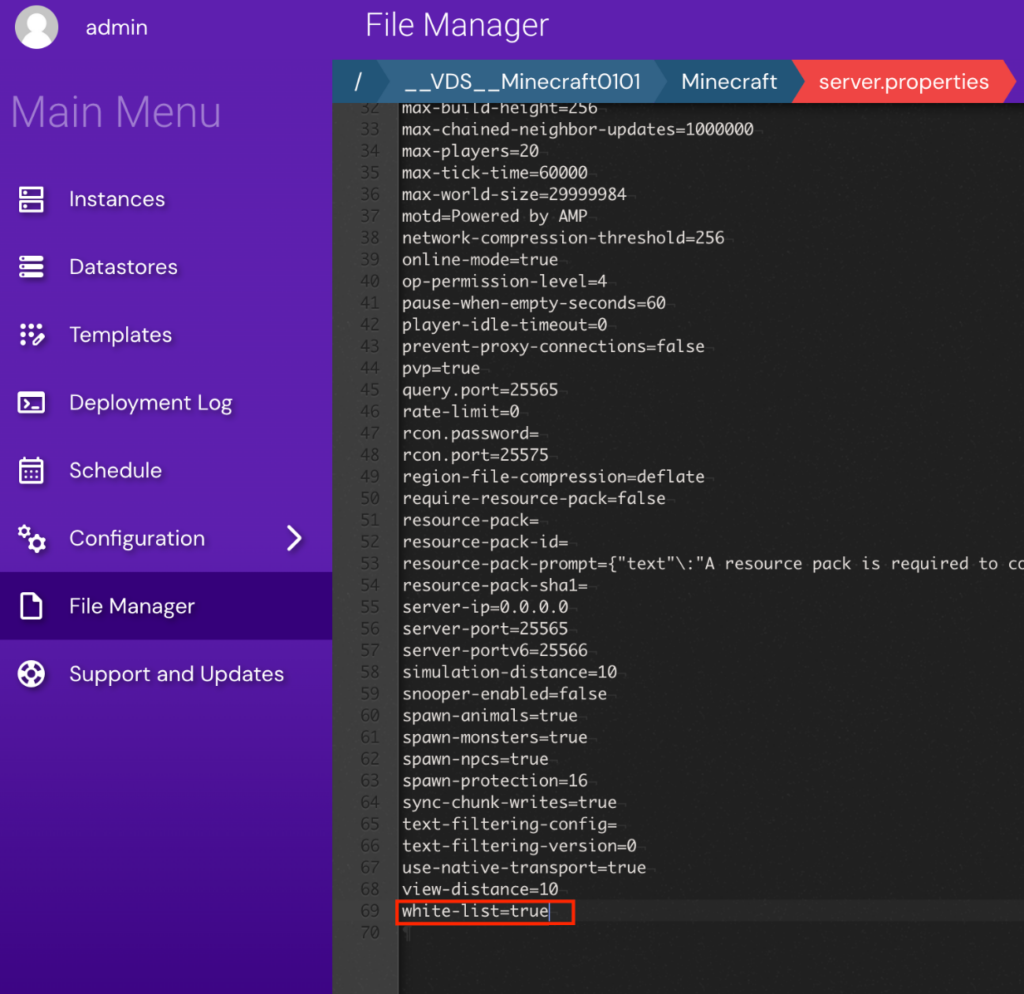
Task: Select the server.properties tab
Action: (x=903, y=82)
